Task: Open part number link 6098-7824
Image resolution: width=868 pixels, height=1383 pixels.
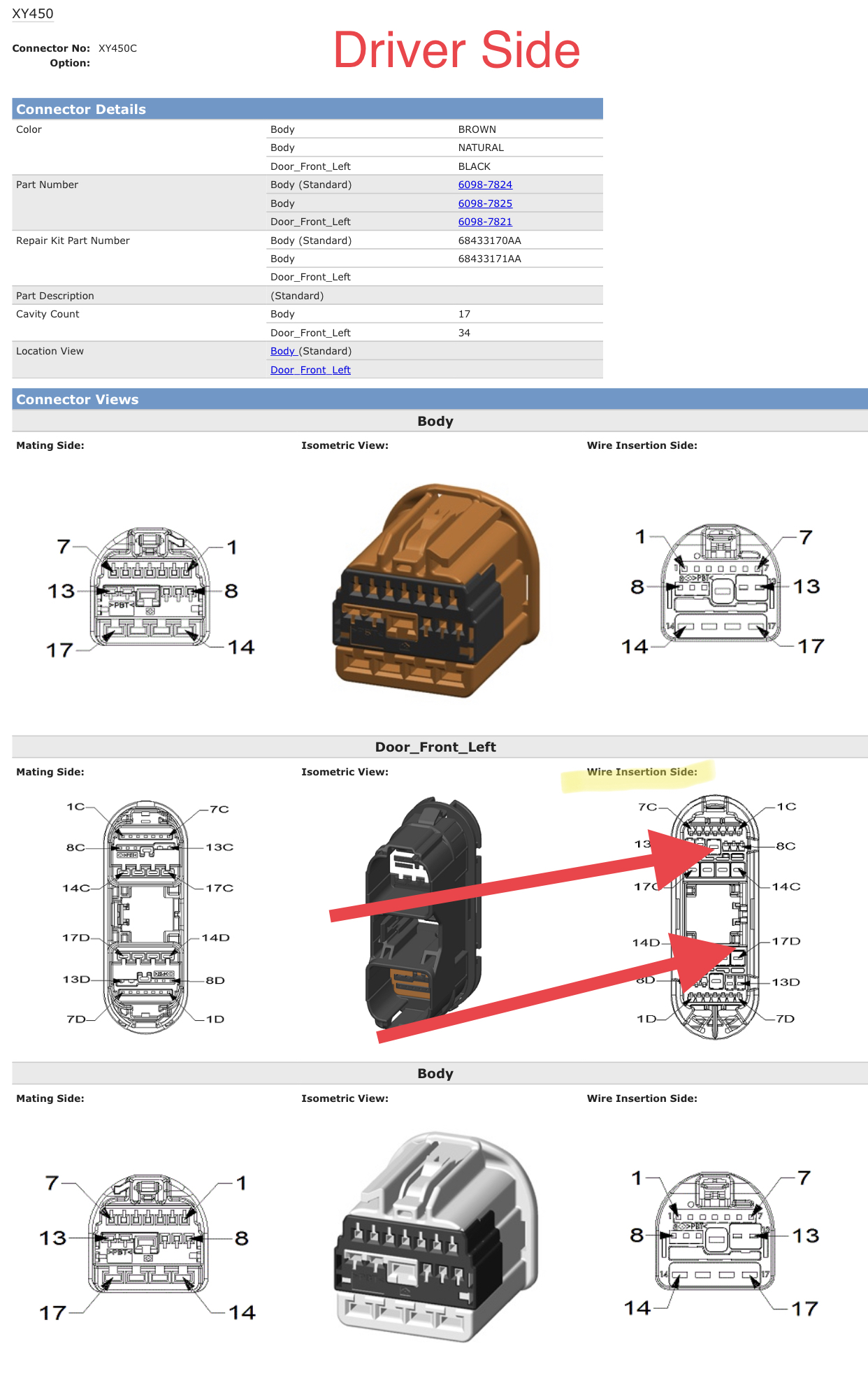Action: point(485,185)
